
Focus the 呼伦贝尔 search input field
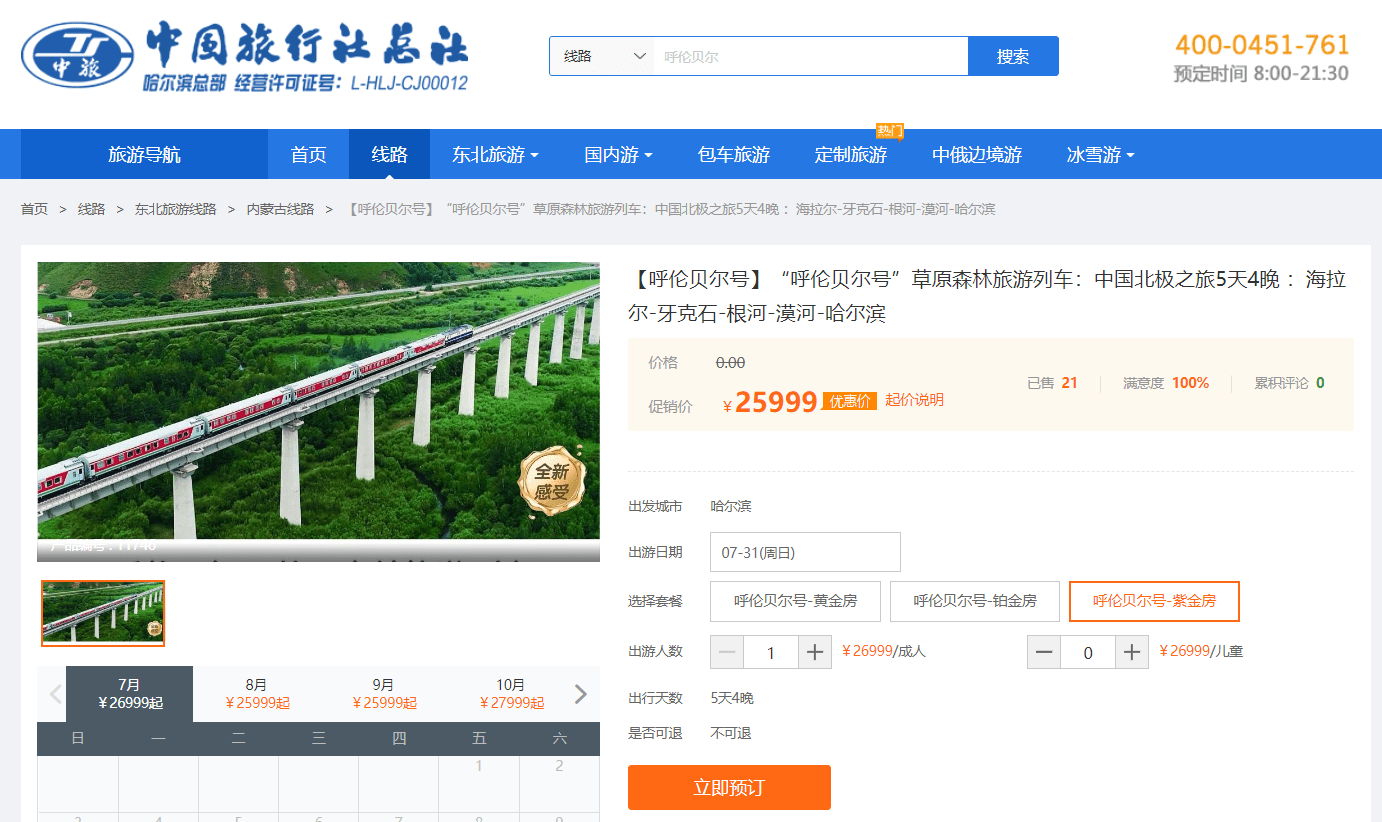(x=811, y=56)
